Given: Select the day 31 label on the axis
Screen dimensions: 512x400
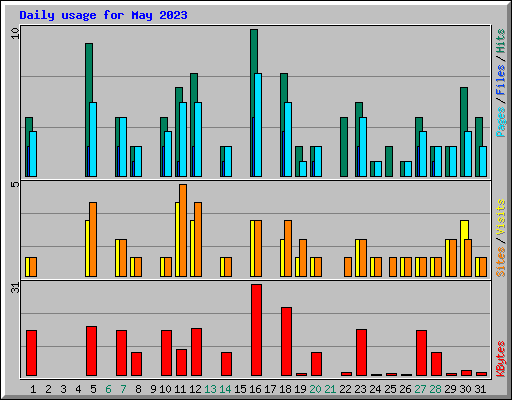Looking at the screenshot, I should [x=480, y=389].
